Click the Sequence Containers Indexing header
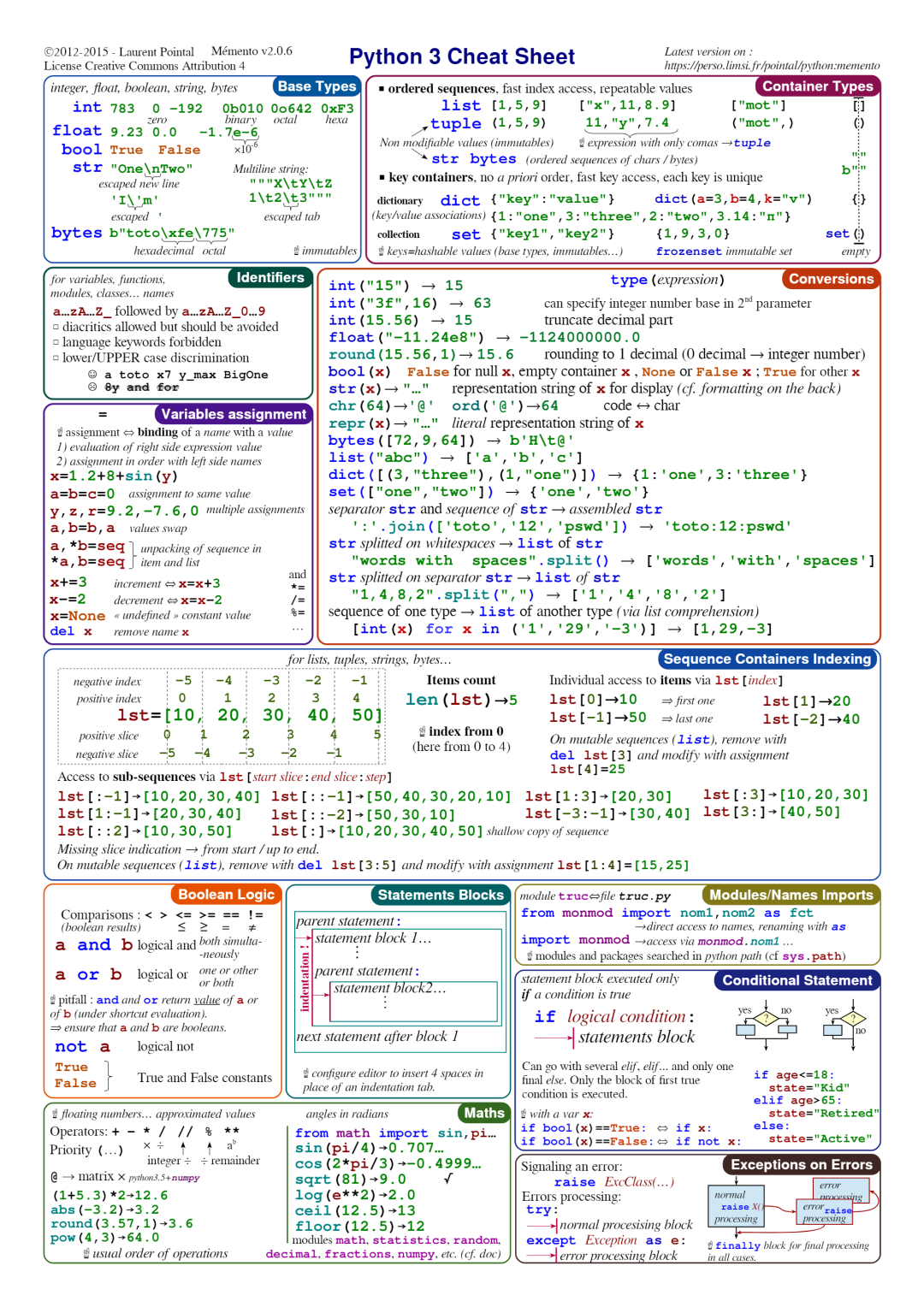The width and height of the screenshot is (924, 1307). tap(767, 659)
